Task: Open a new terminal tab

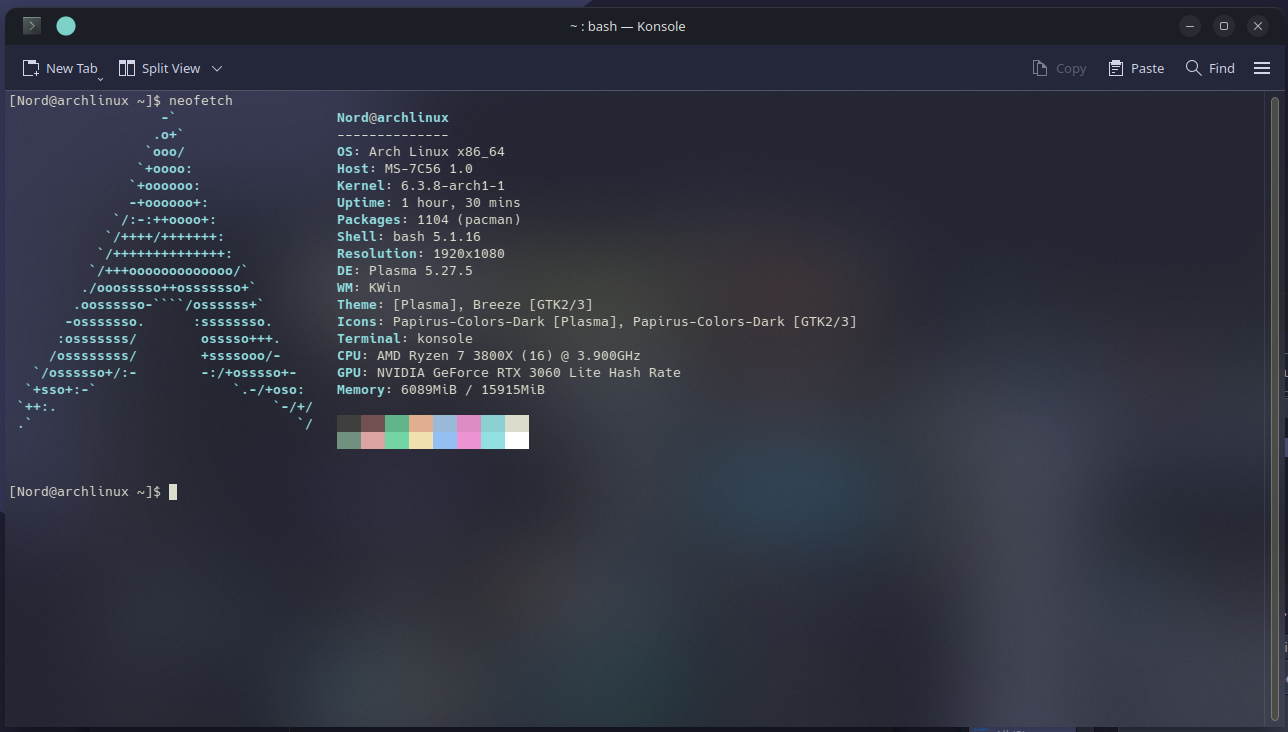Action: [61, 68]
